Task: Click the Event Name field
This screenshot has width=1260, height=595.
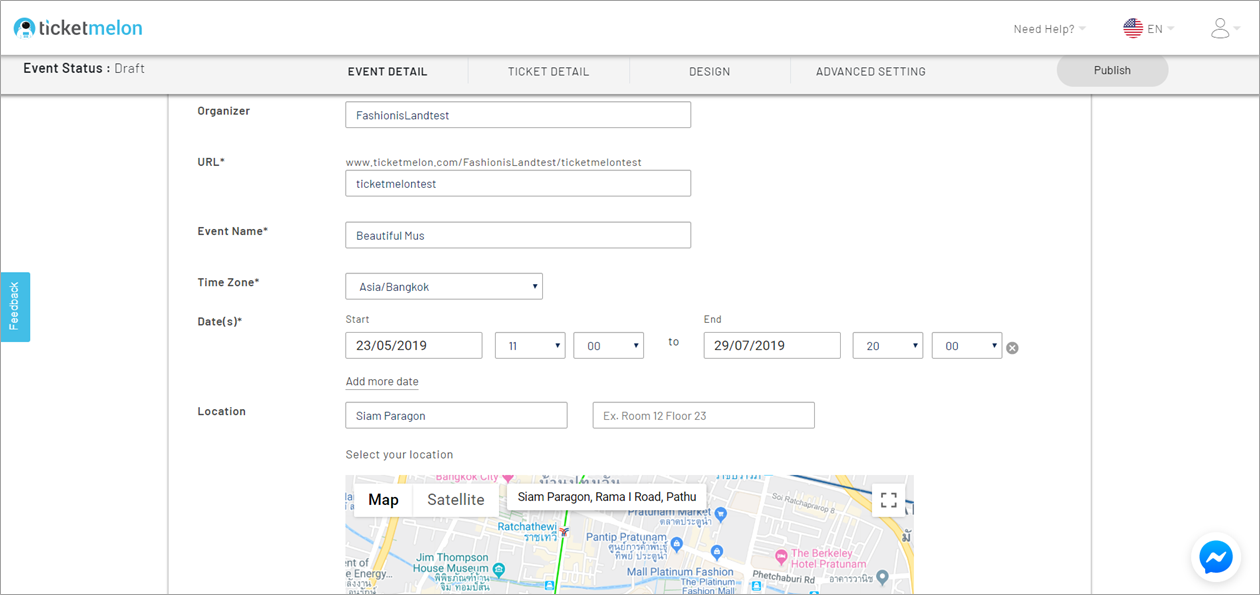Action: point(518,235)
